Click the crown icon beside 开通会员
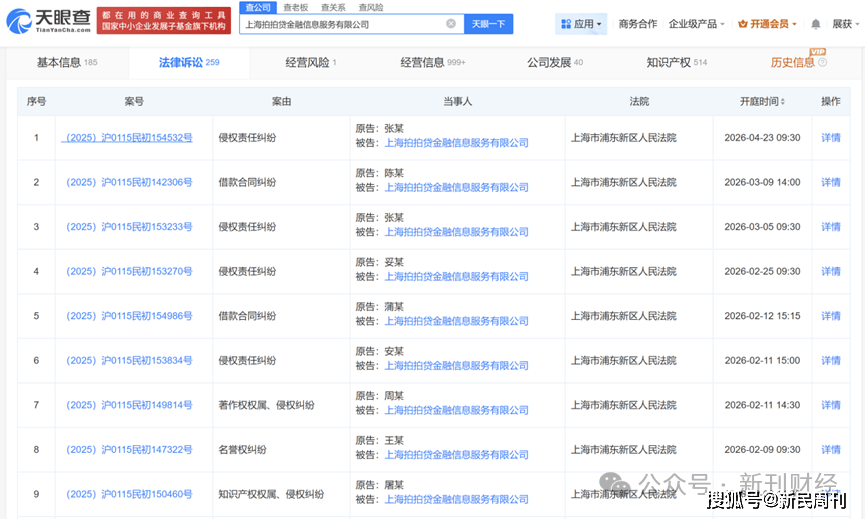The image size is (865, 519). pos(743,24)
